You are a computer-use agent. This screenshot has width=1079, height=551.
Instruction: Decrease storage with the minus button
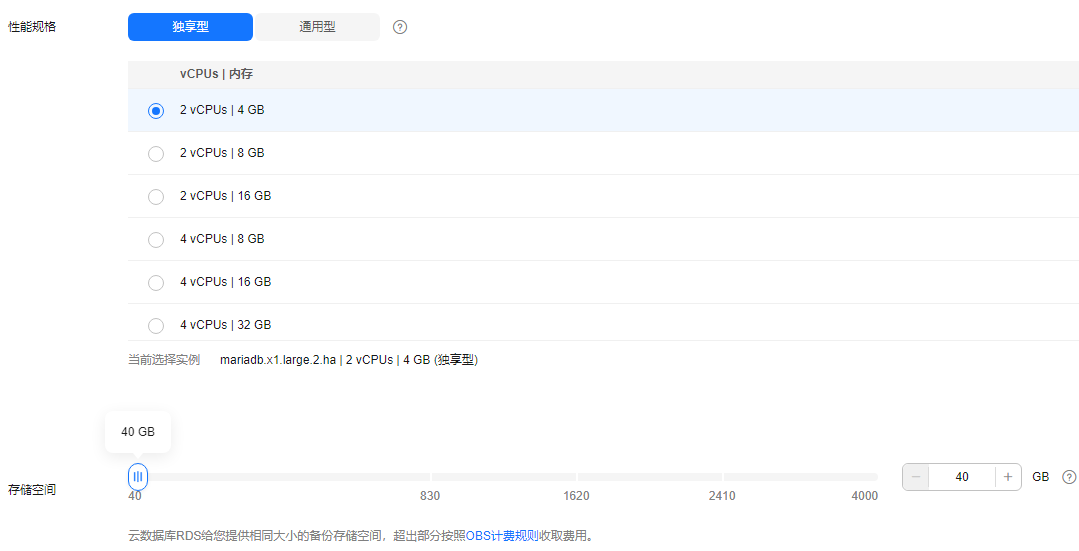coord(916,477)
